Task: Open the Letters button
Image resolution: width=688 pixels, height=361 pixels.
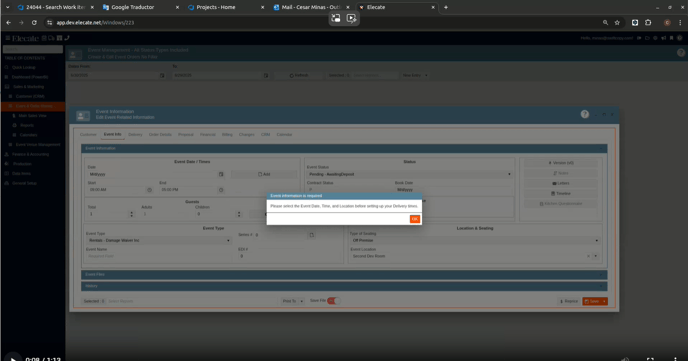Action: [x=561, y=183]
